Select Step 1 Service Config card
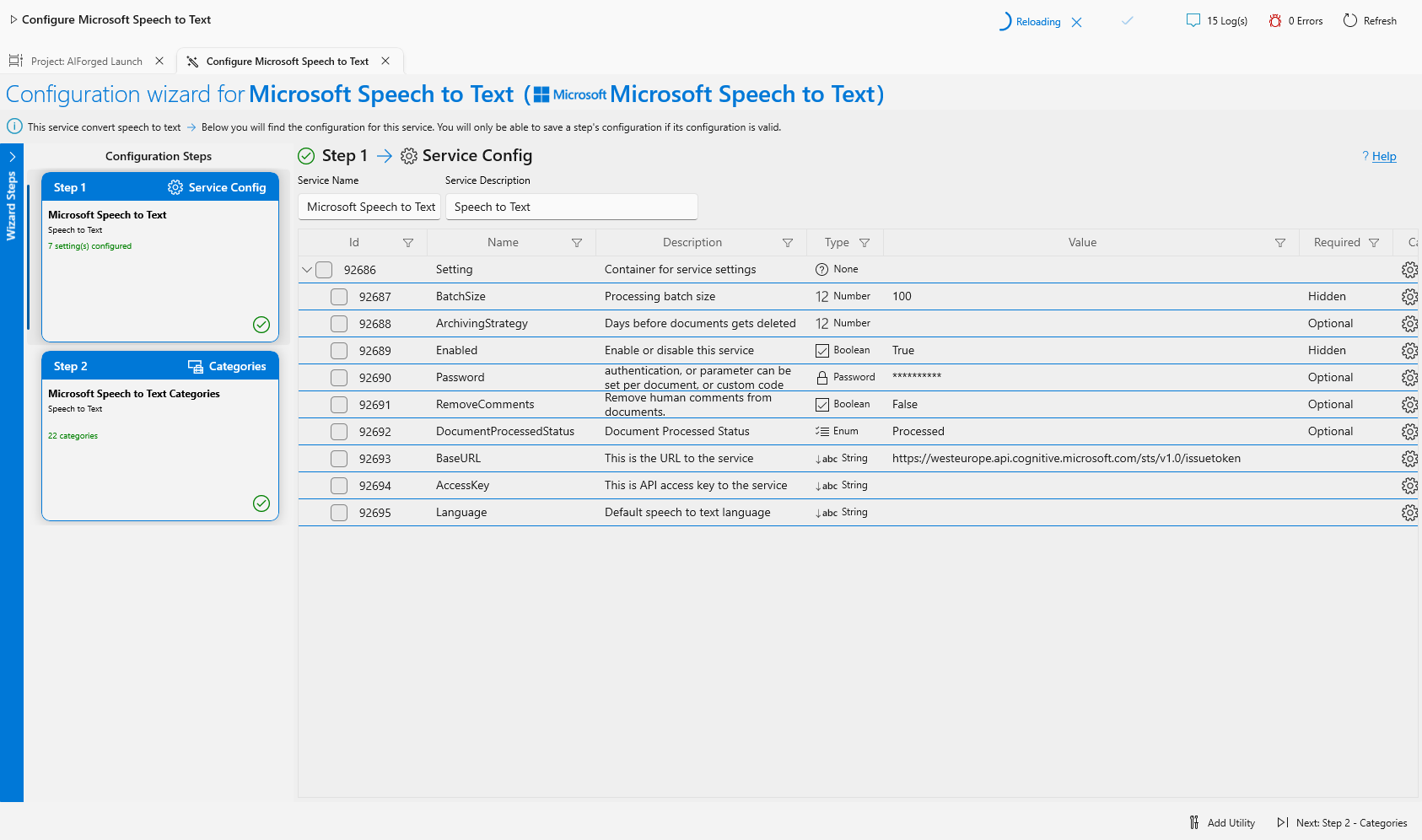Screen dimensions: 1422x840 pyautogui.click(x=160, y=257)
